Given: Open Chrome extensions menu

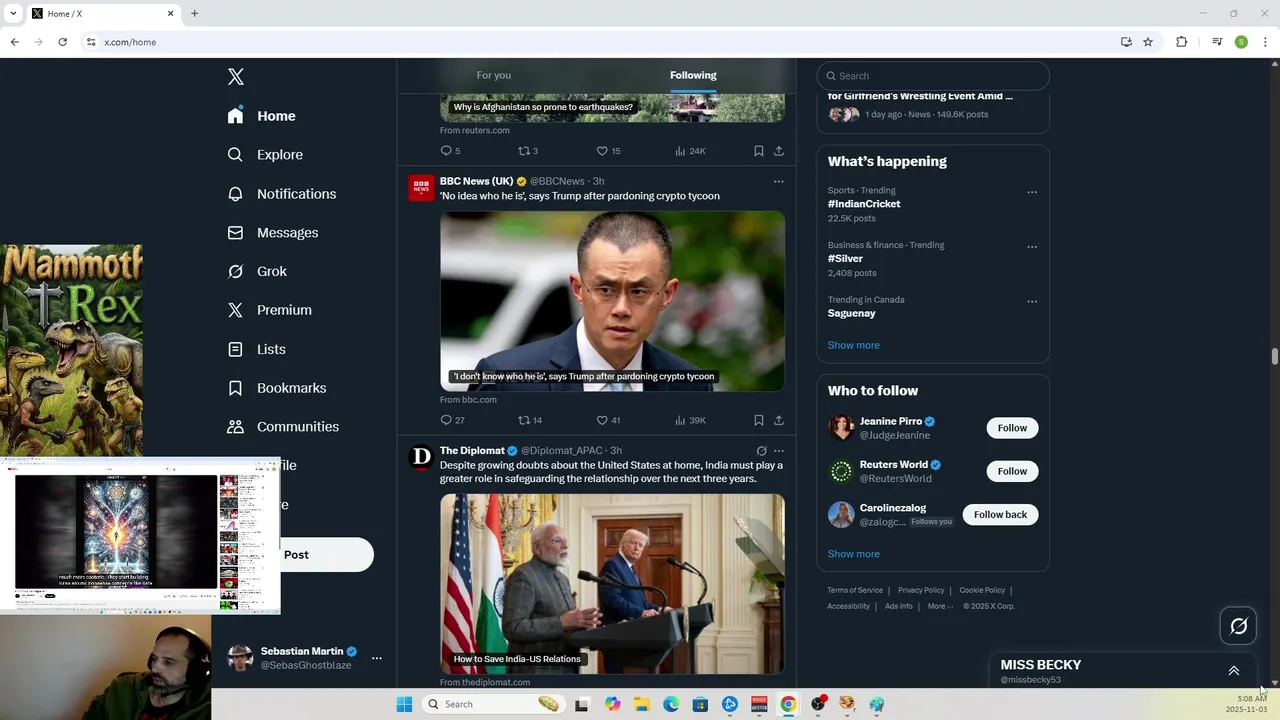Looking at the screenshot, I should 1181,42.
